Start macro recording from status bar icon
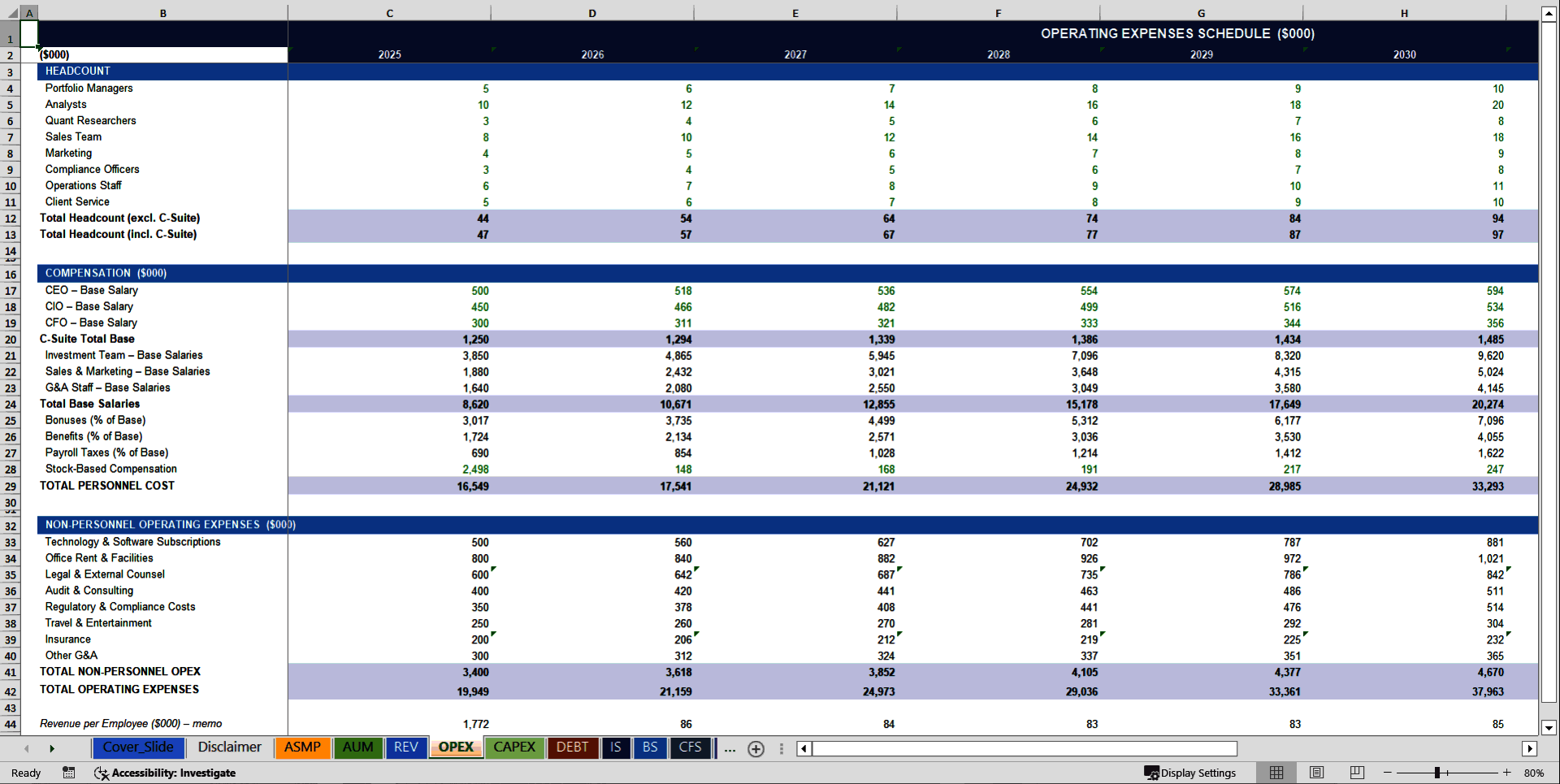The height and width of the screenshot is (784, 1560). pos(69,773)
